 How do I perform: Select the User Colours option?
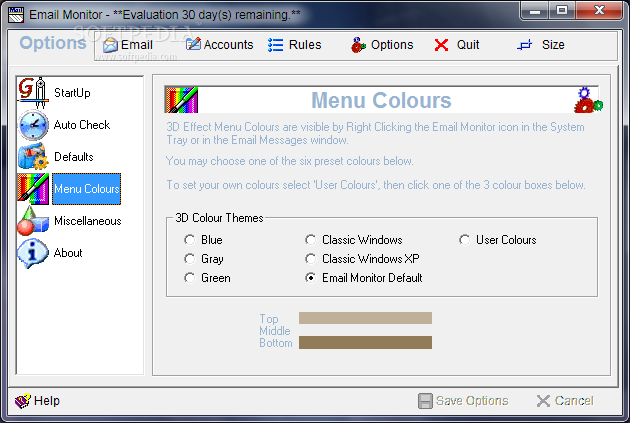464,240
